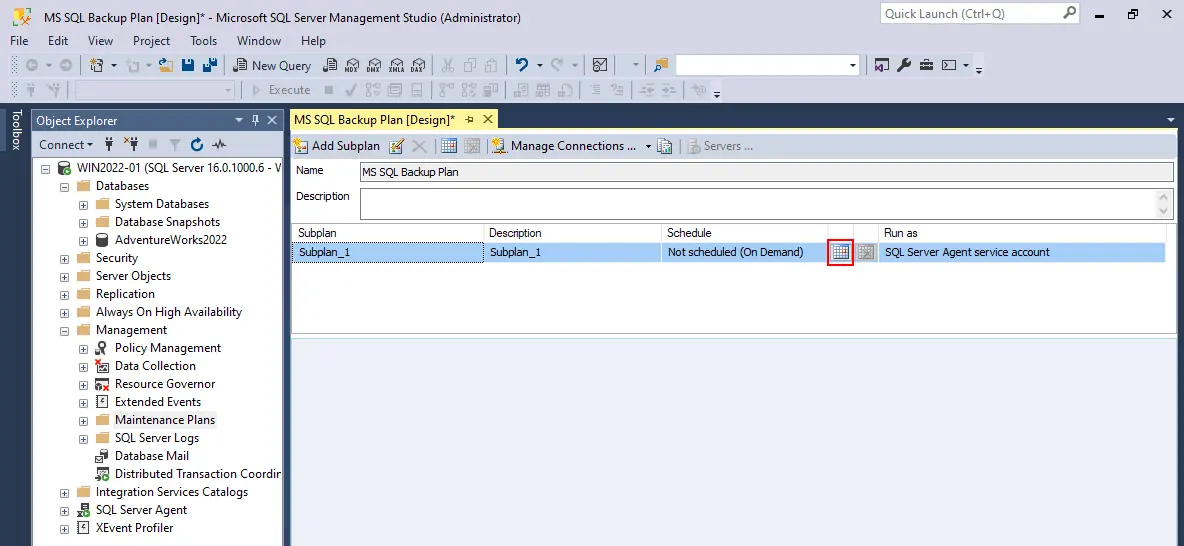Collapse the Databases folder
This screenshot has height=546, width=1184.
(65, 186)
